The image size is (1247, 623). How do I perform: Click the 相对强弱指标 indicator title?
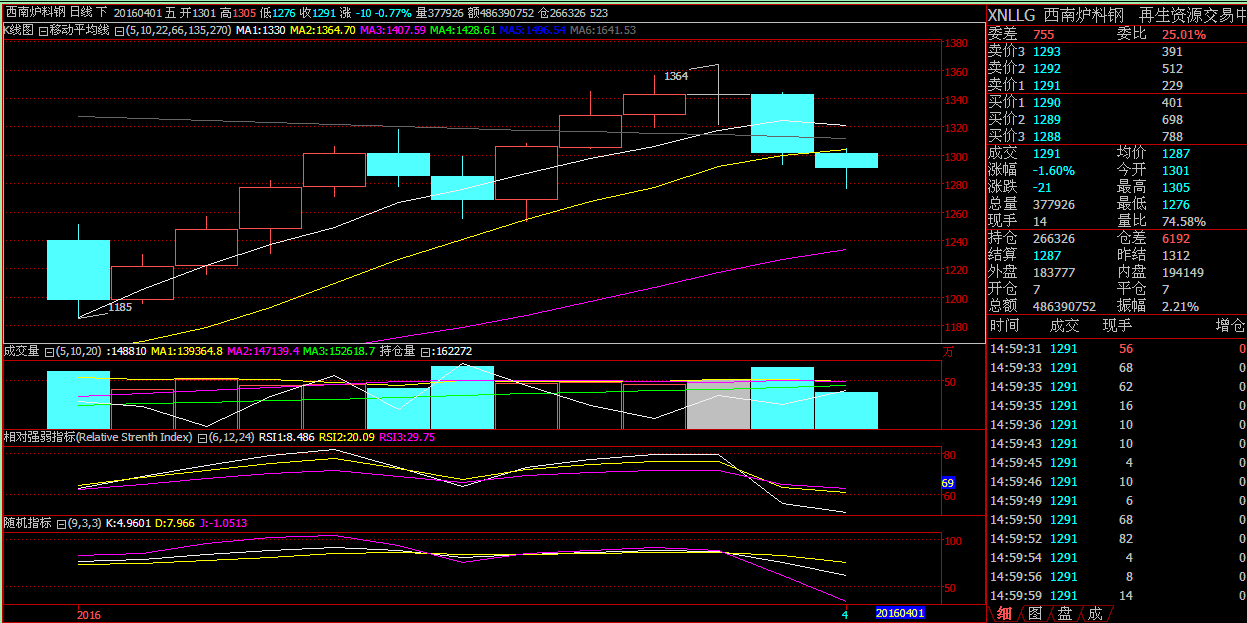[98, 437]
